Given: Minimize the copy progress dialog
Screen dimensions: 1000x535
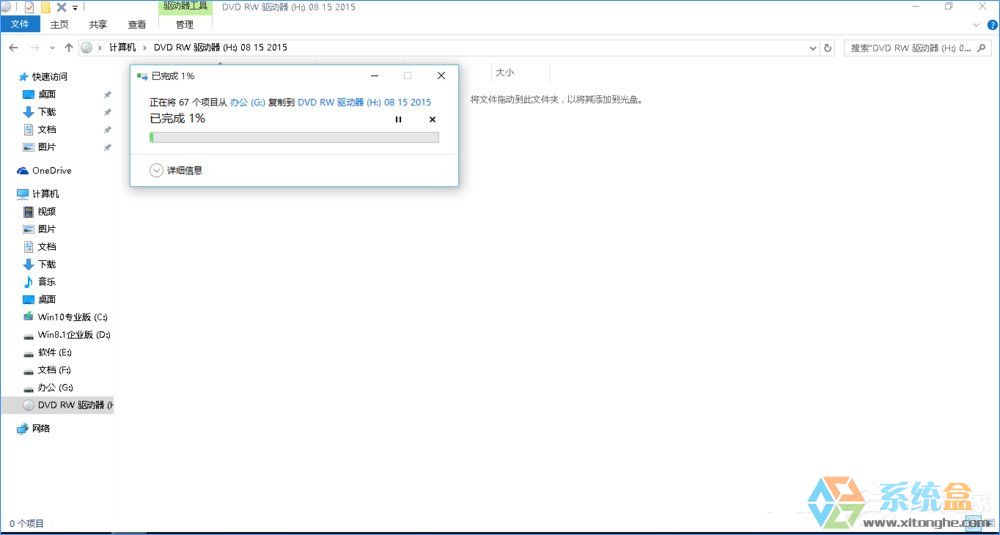Looking at the screenshot, I should (x=375, y=76).
